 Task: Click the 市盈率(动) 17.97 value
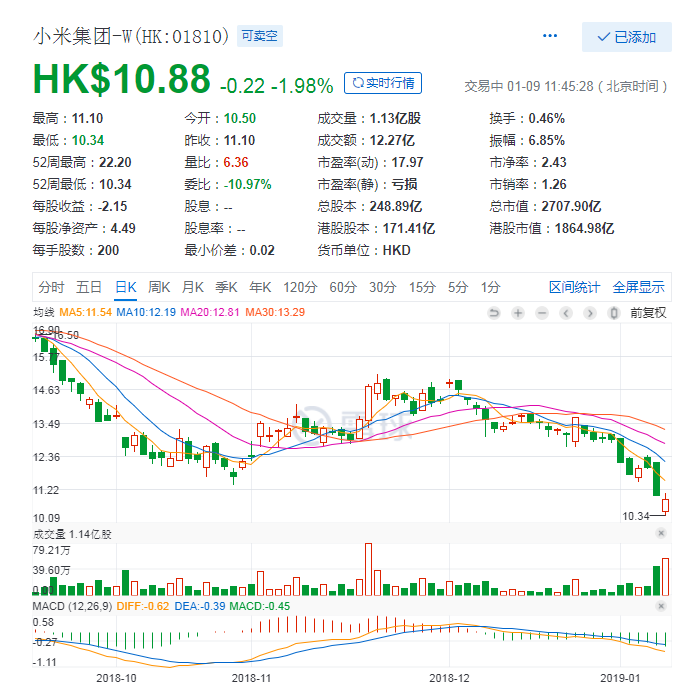(407, 163)
